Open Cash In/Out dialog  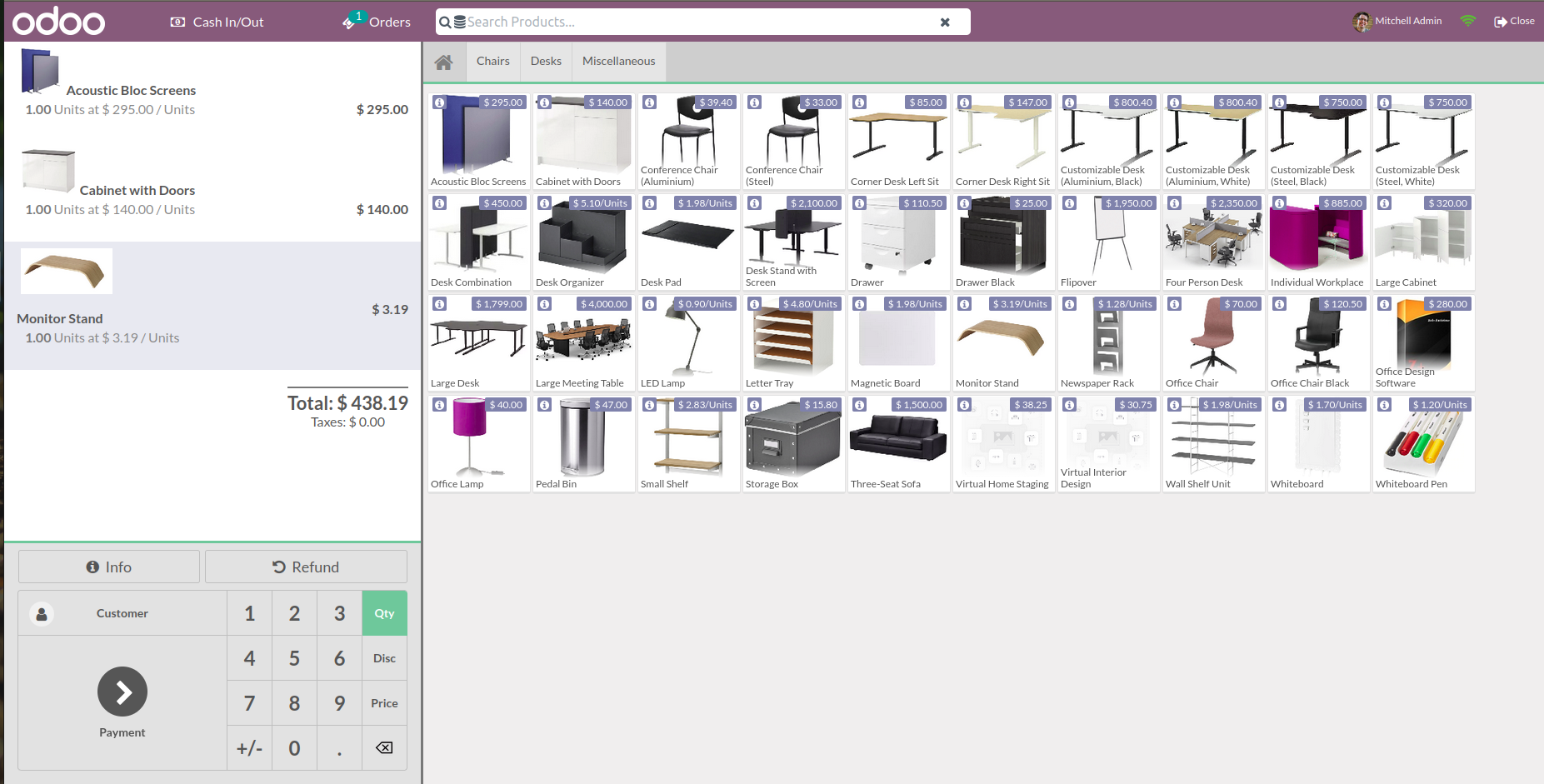point(217,22)
